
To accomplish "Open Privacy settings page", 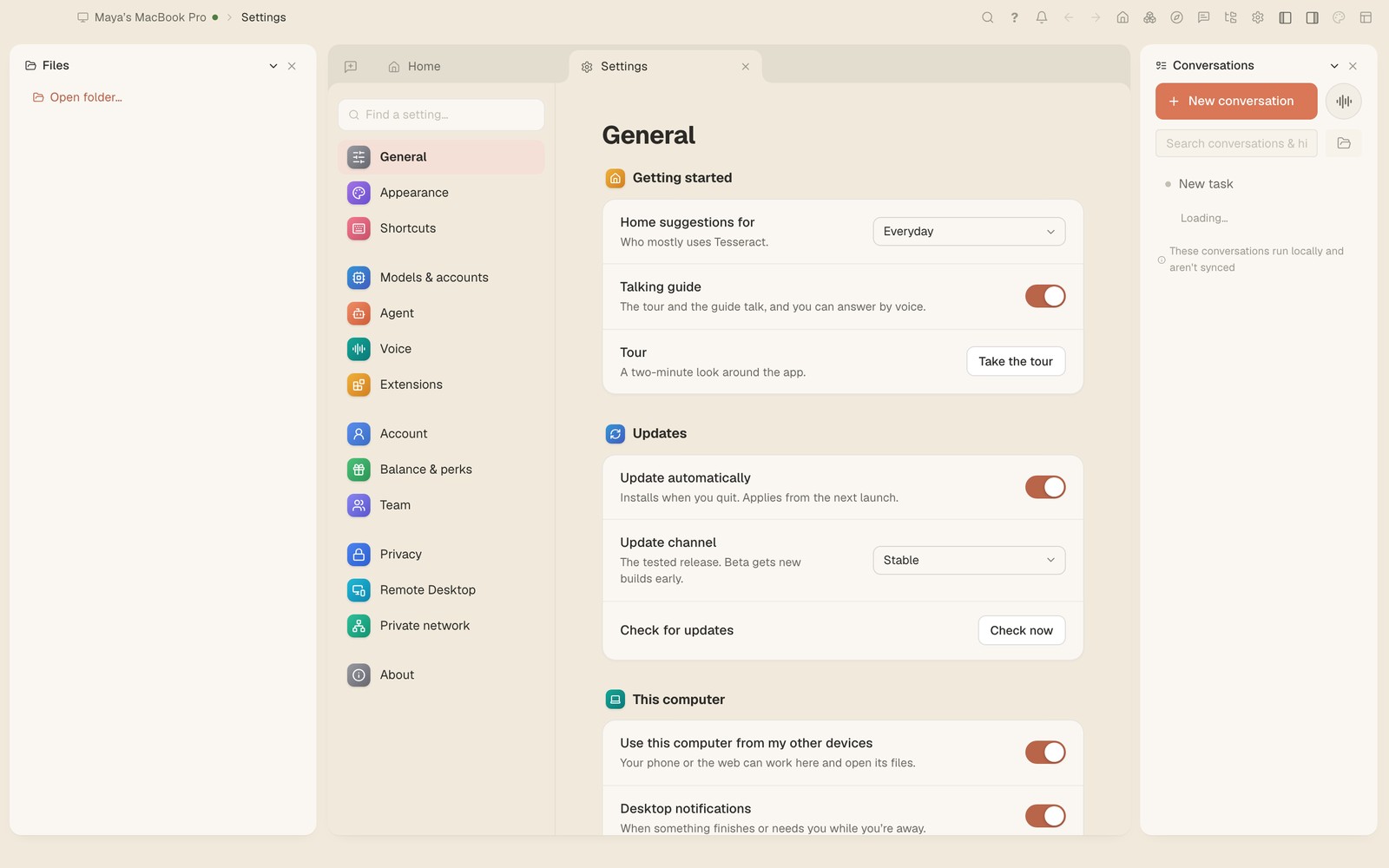I will [441, 555].
